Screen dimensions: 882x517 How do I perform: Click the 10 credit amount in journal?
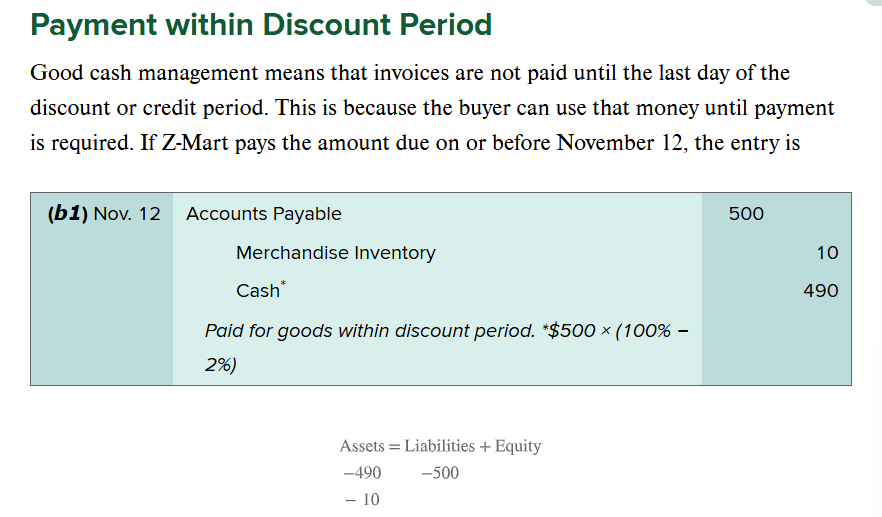(827, 253)
